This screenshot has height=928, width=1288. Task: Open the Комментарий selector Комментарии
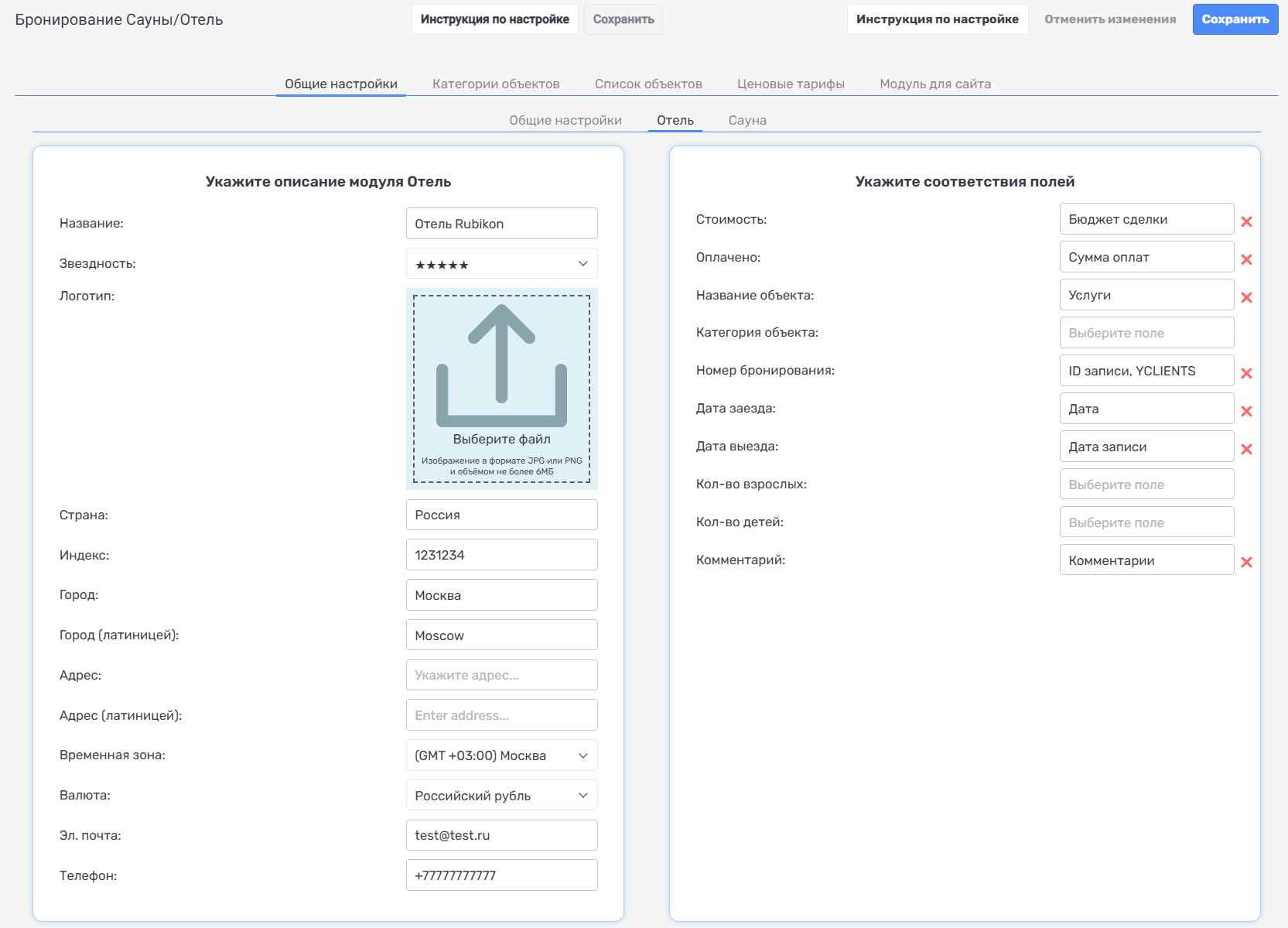point(1146,560)
